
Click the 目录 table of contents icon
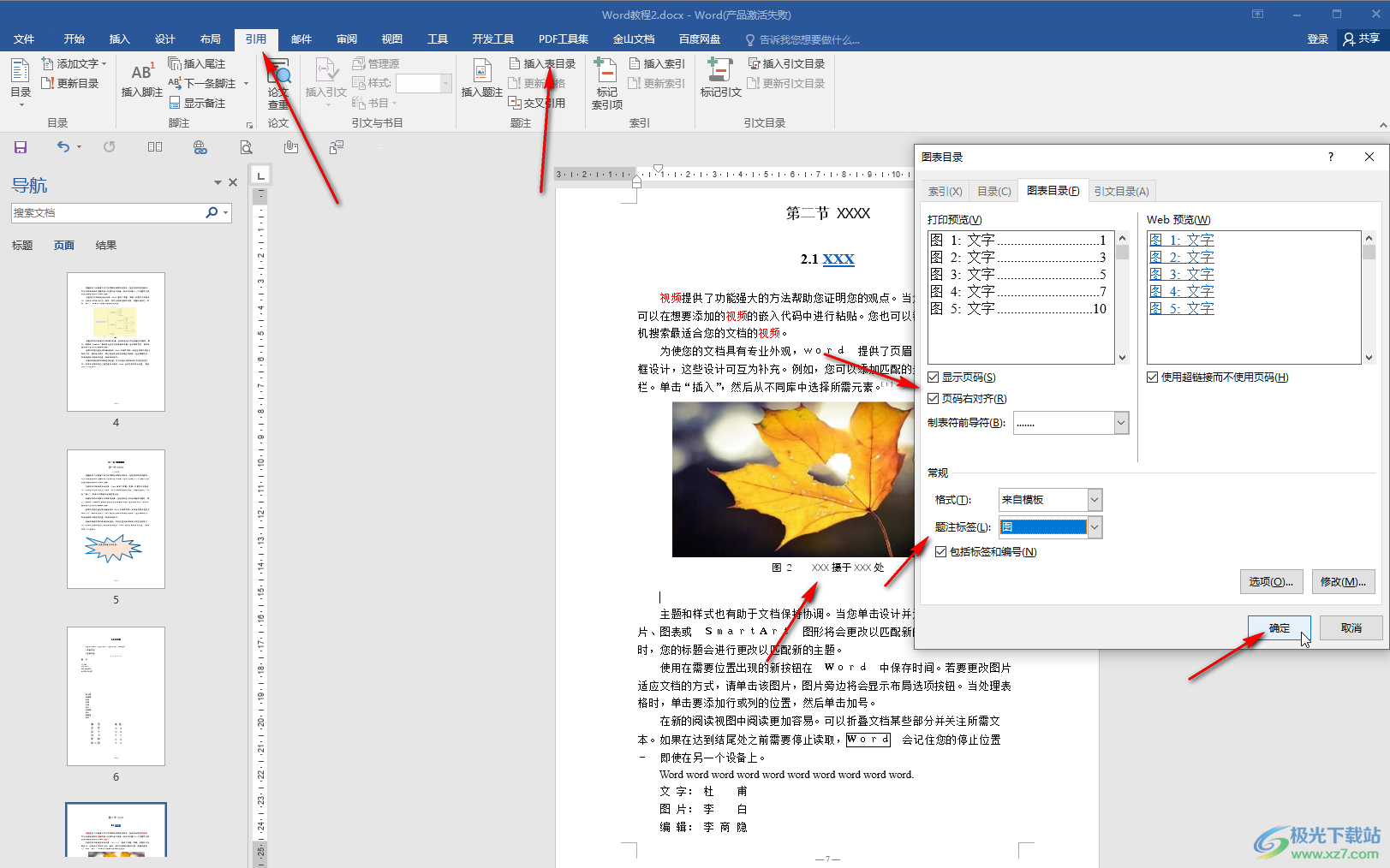pyautogui.click(x=21, y=77)
